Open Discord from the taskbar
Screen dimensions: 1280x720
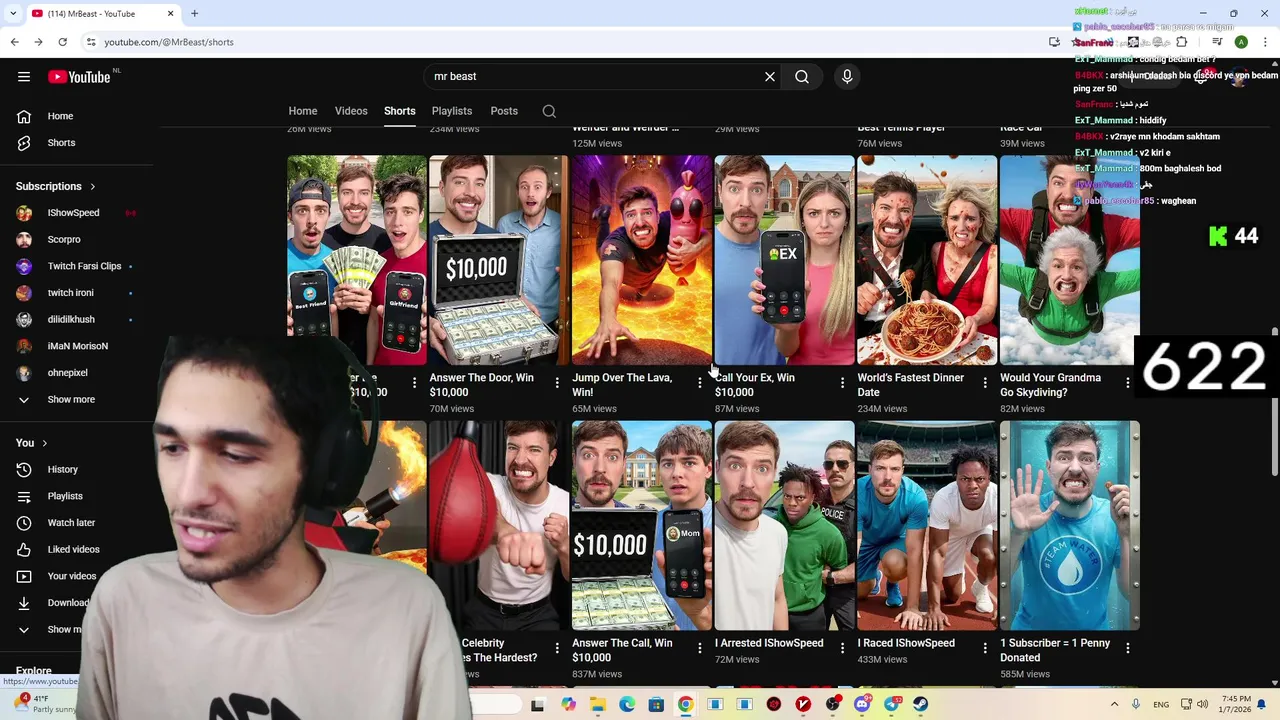[862, 705]
